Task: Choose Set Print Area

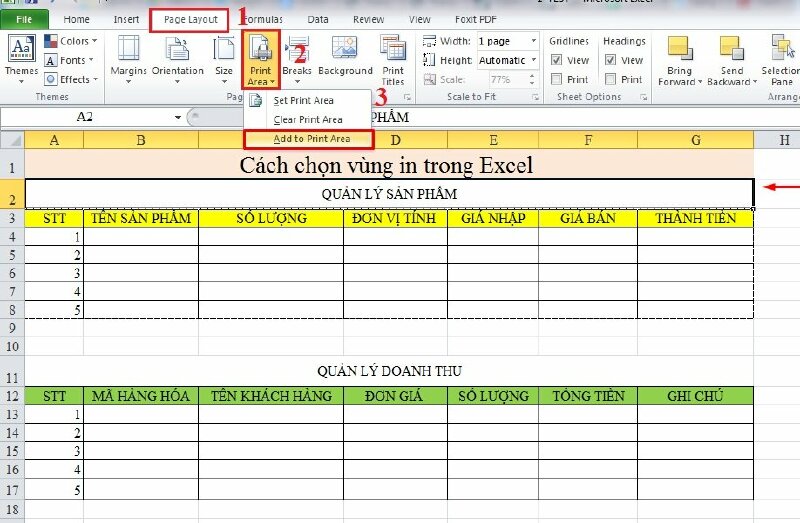Action: point(308,101)
